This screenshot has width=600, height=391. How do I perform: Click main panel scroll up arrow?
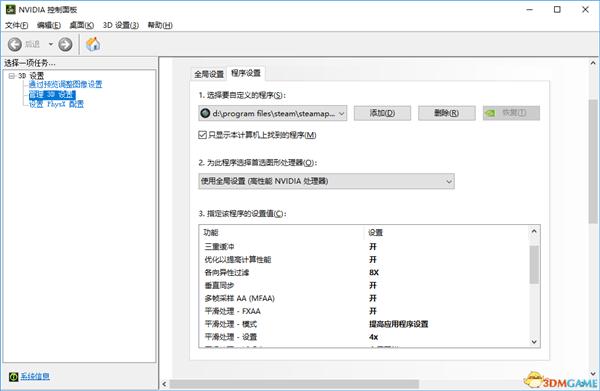(593, 63)
